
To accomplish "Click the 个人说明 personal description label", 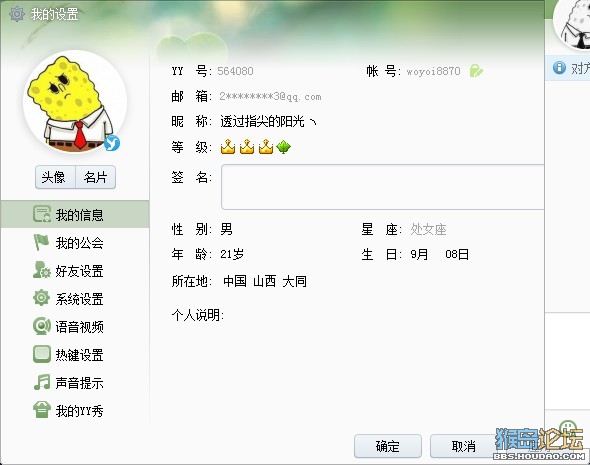I will [198, 315].
